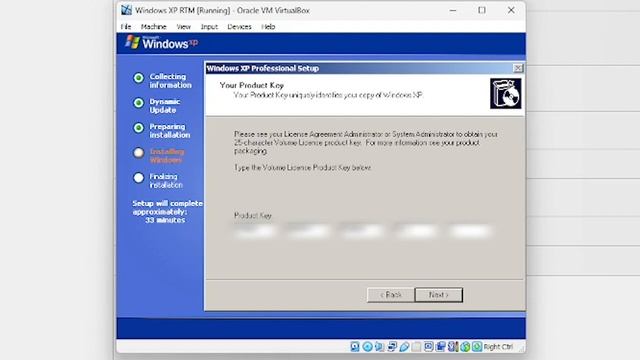Open the View menu
This screenshot has width=640, height=360.
(183, 27)
